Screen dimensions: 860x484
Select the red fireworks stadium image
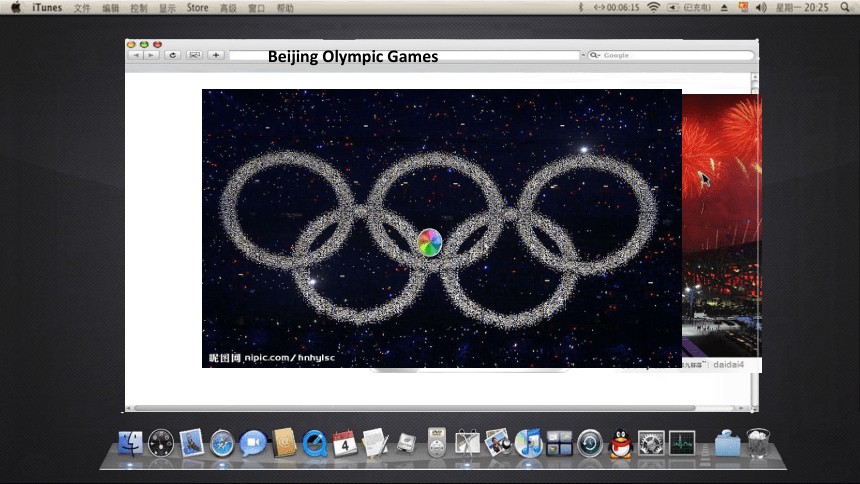tap(722, 226)
